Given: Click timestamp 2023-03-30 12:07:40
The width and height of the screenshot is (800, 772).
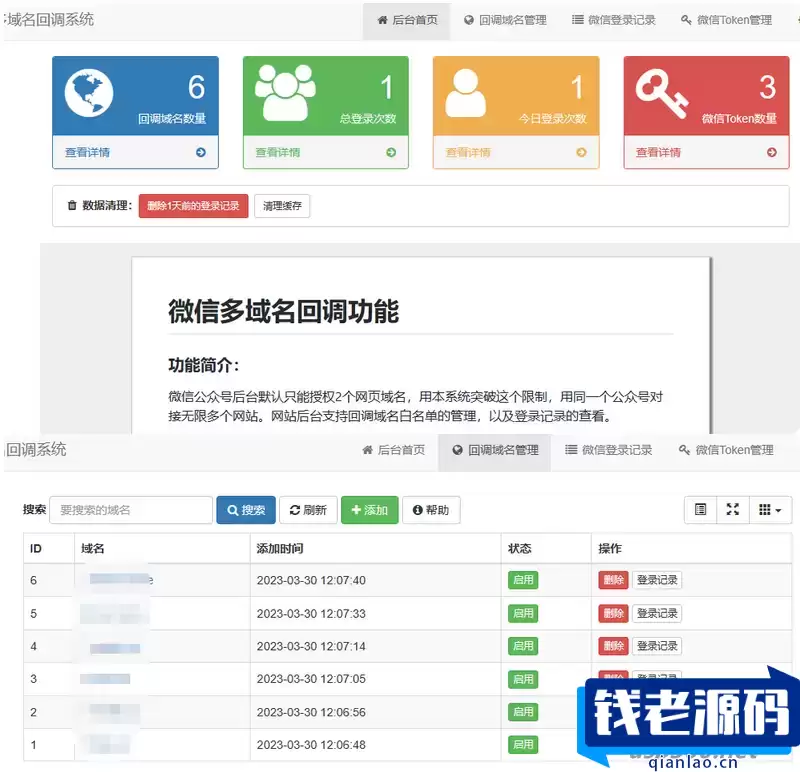Looking at the screenshot, I should click(x=311, y=581).
